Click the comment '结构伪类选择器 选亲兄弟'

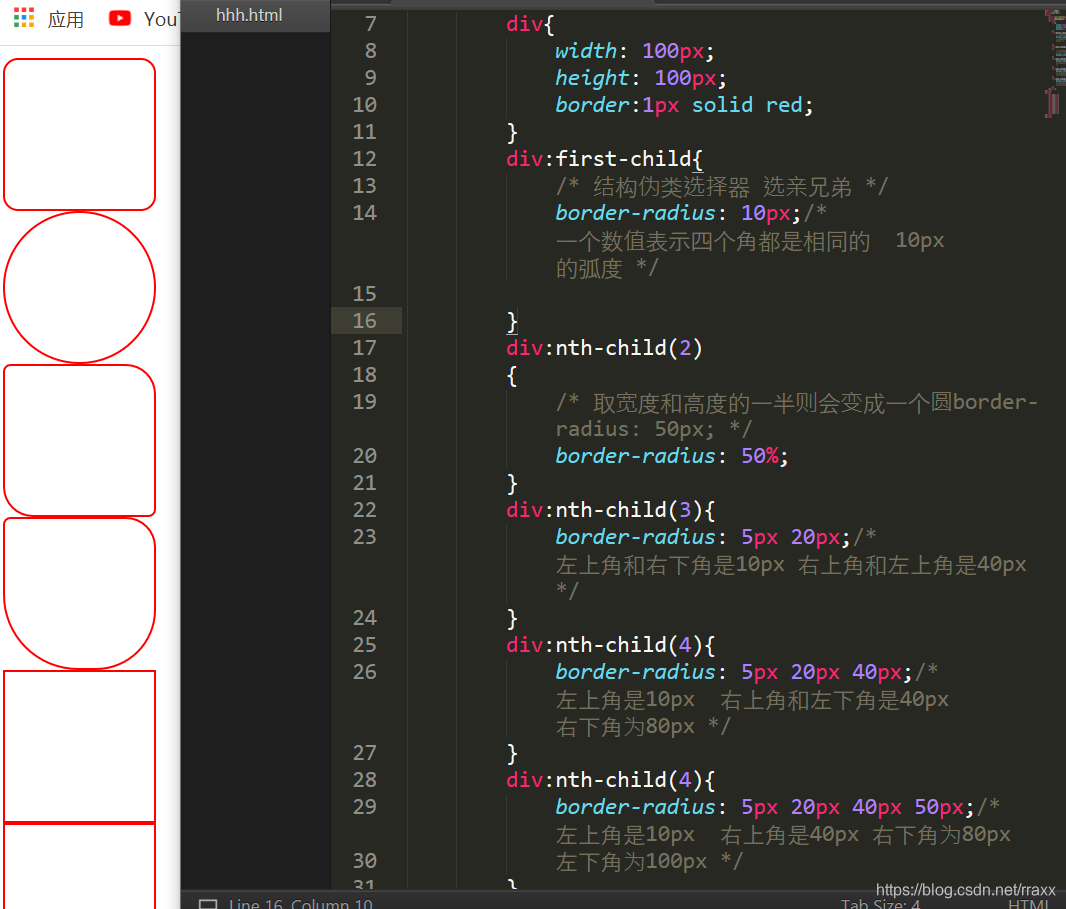pyautogui.click(x=722, y=186)
